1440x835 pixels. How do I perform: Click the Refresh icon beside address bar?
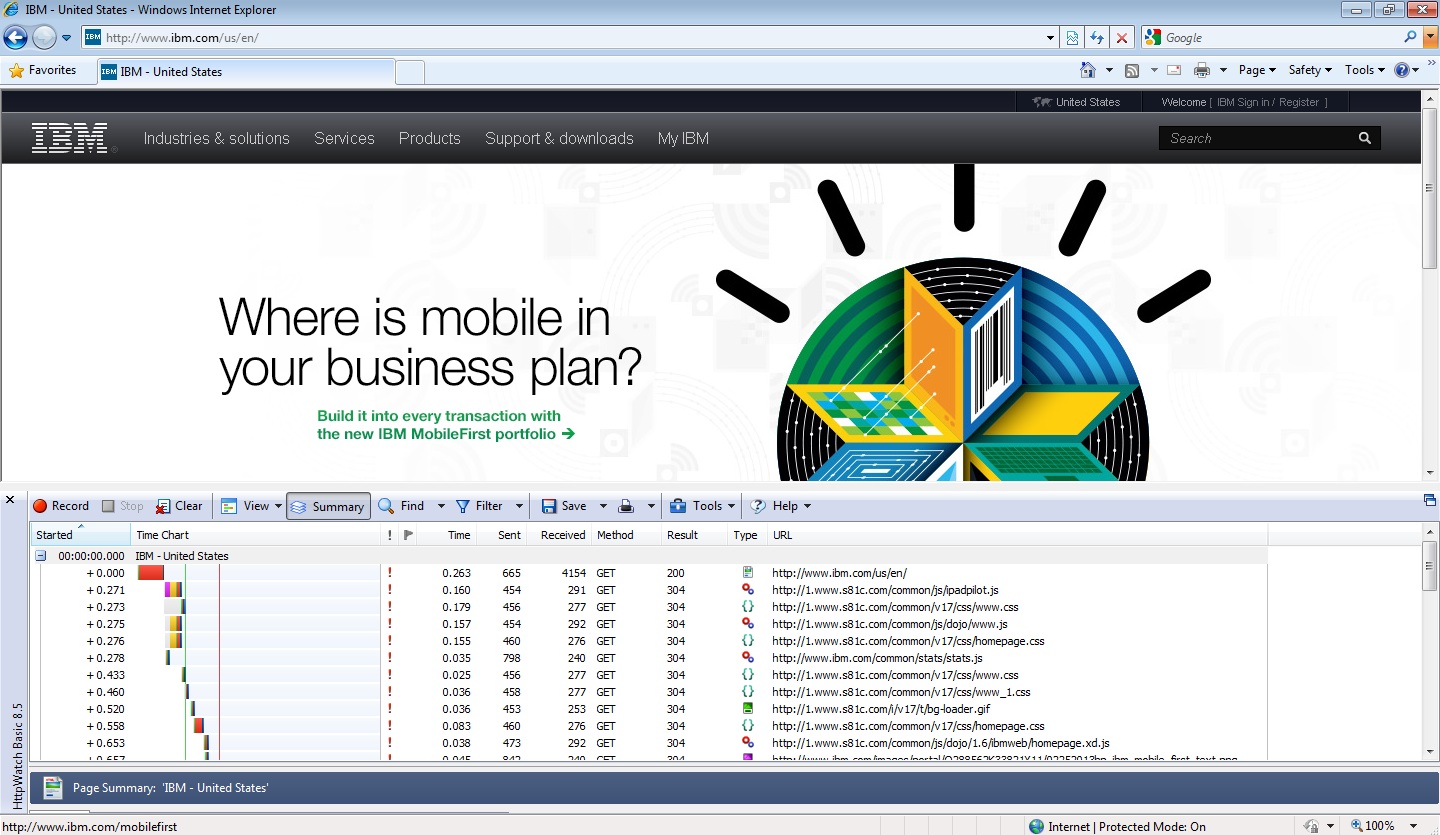[x=1097, y=38]
